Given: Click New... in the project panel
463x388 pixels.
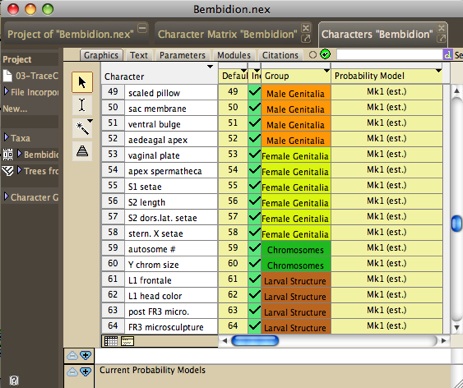Looking at the screenshot, I should [15, 109].
